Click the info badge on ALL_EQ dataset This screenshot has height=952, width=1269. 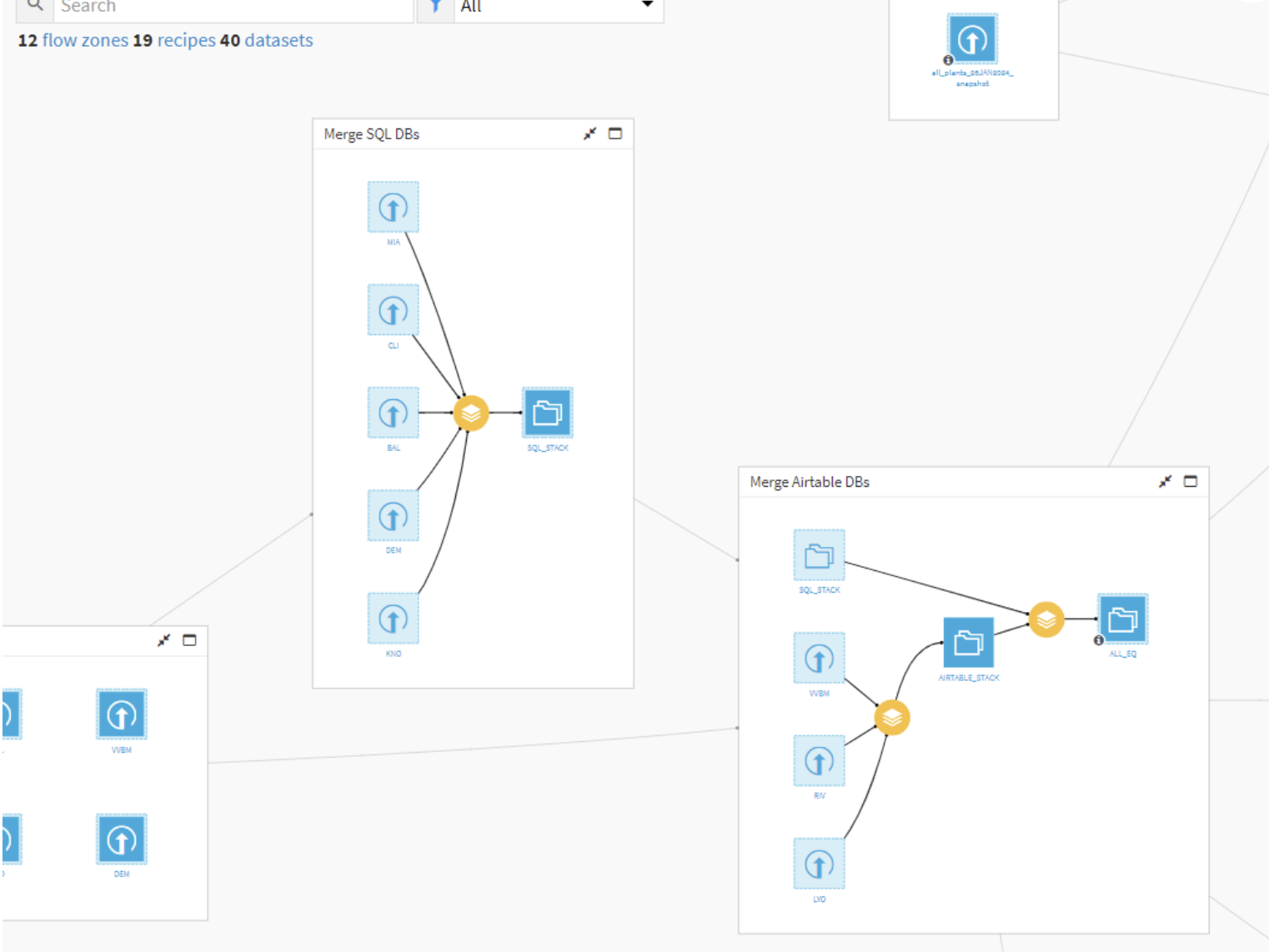[x=1099, y=640]
